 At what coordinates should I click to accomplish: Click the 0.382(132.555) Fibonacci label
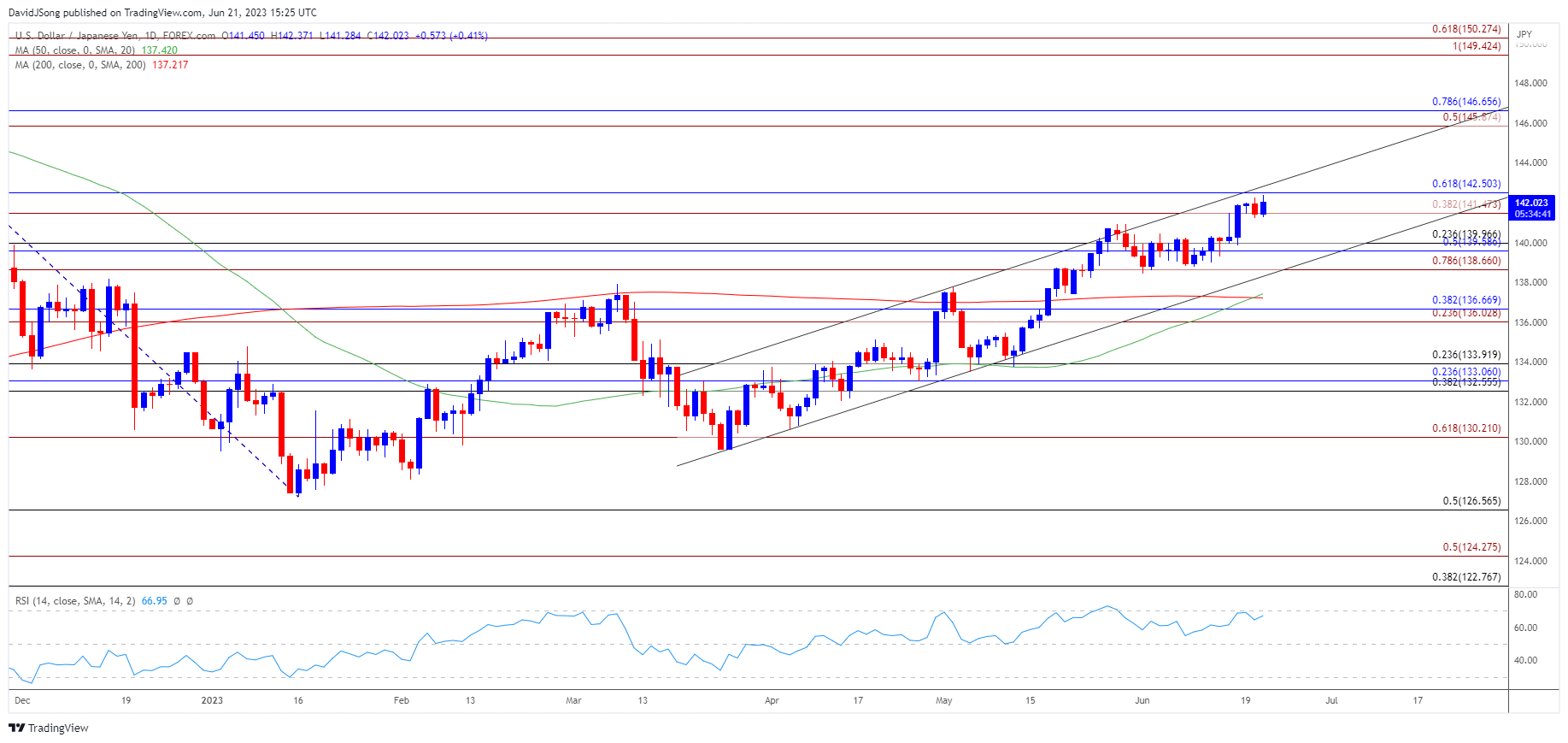click(1466, 382)
